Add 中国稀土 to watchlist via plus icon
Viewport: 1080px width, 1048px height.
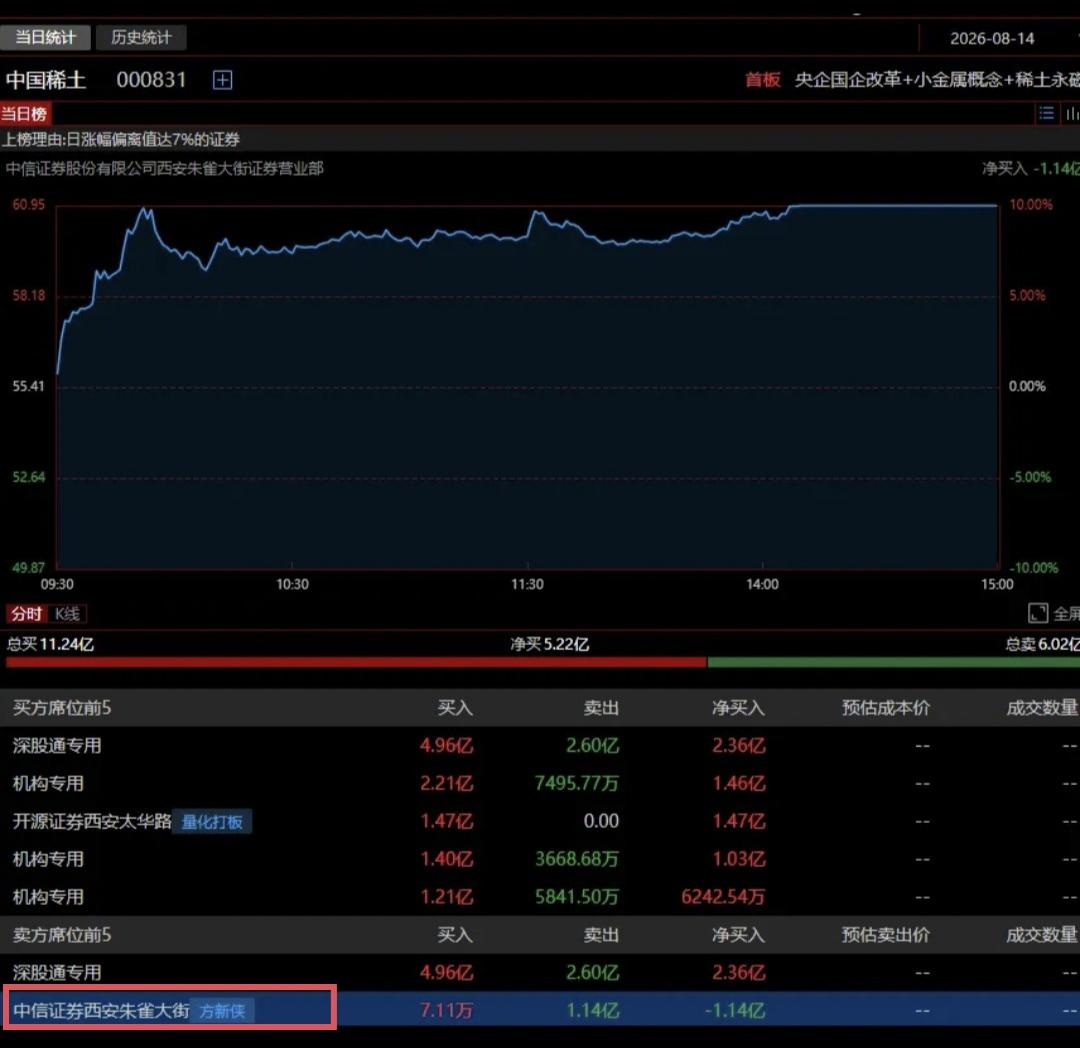point(222,80)
